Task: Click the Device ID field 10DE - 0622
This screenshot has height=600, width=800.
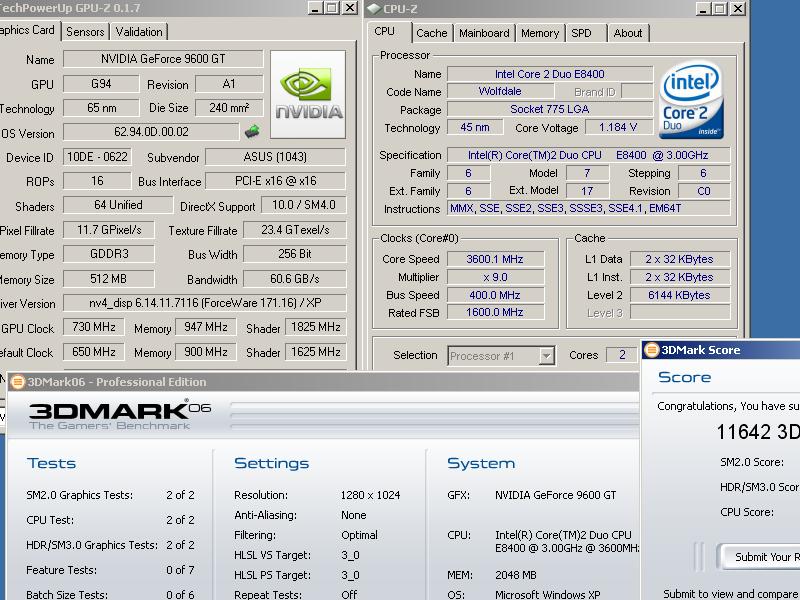Action: 97,157
